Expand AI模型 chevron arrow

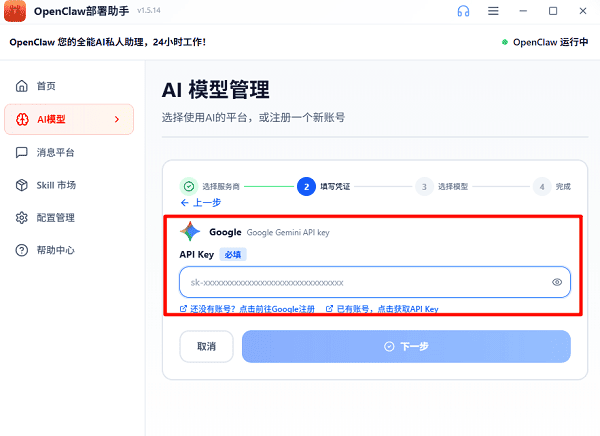pyautogui.click(x=117, y=119)
